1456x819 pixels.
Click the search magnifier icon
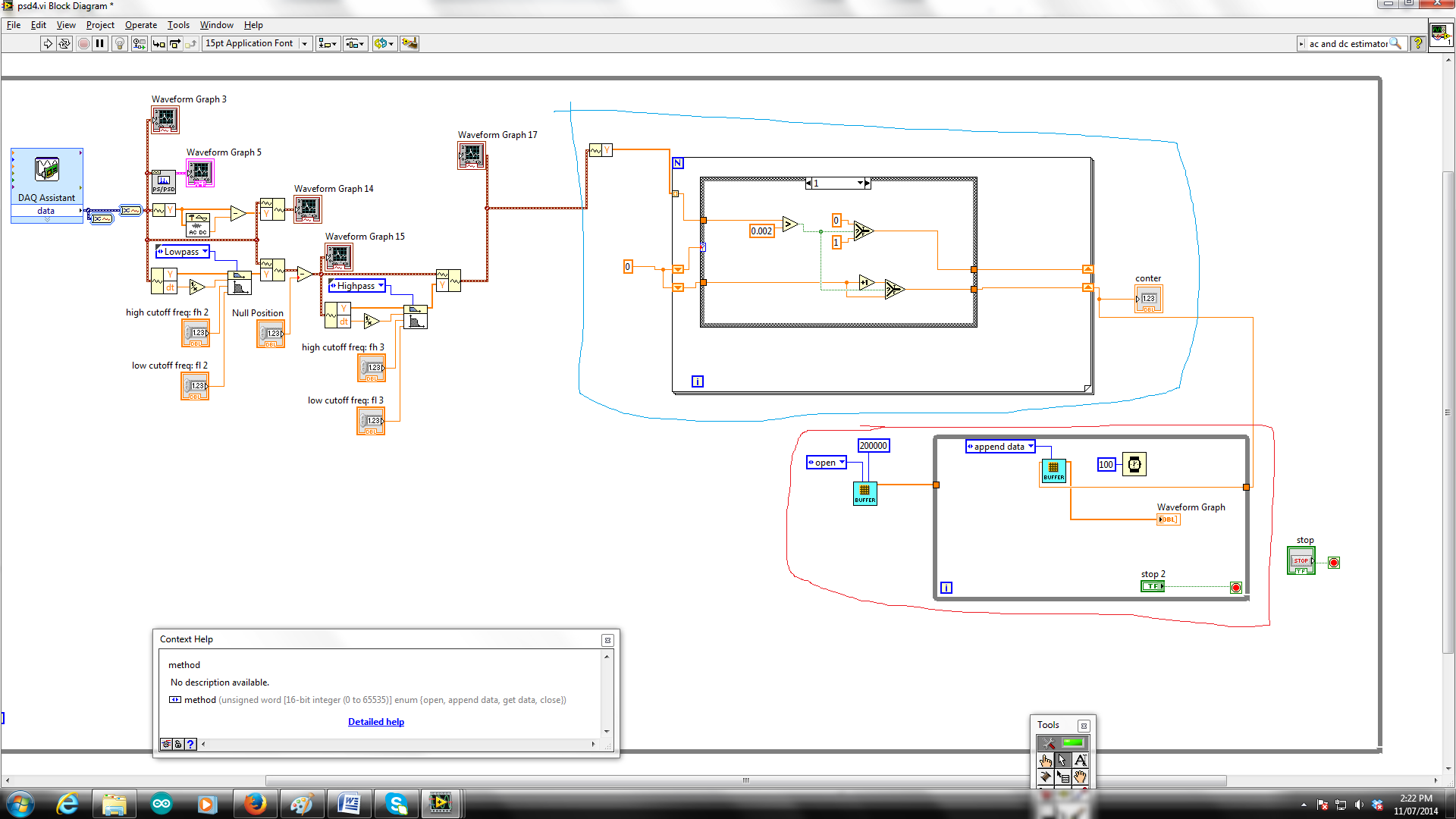(x=1395, y=44)
